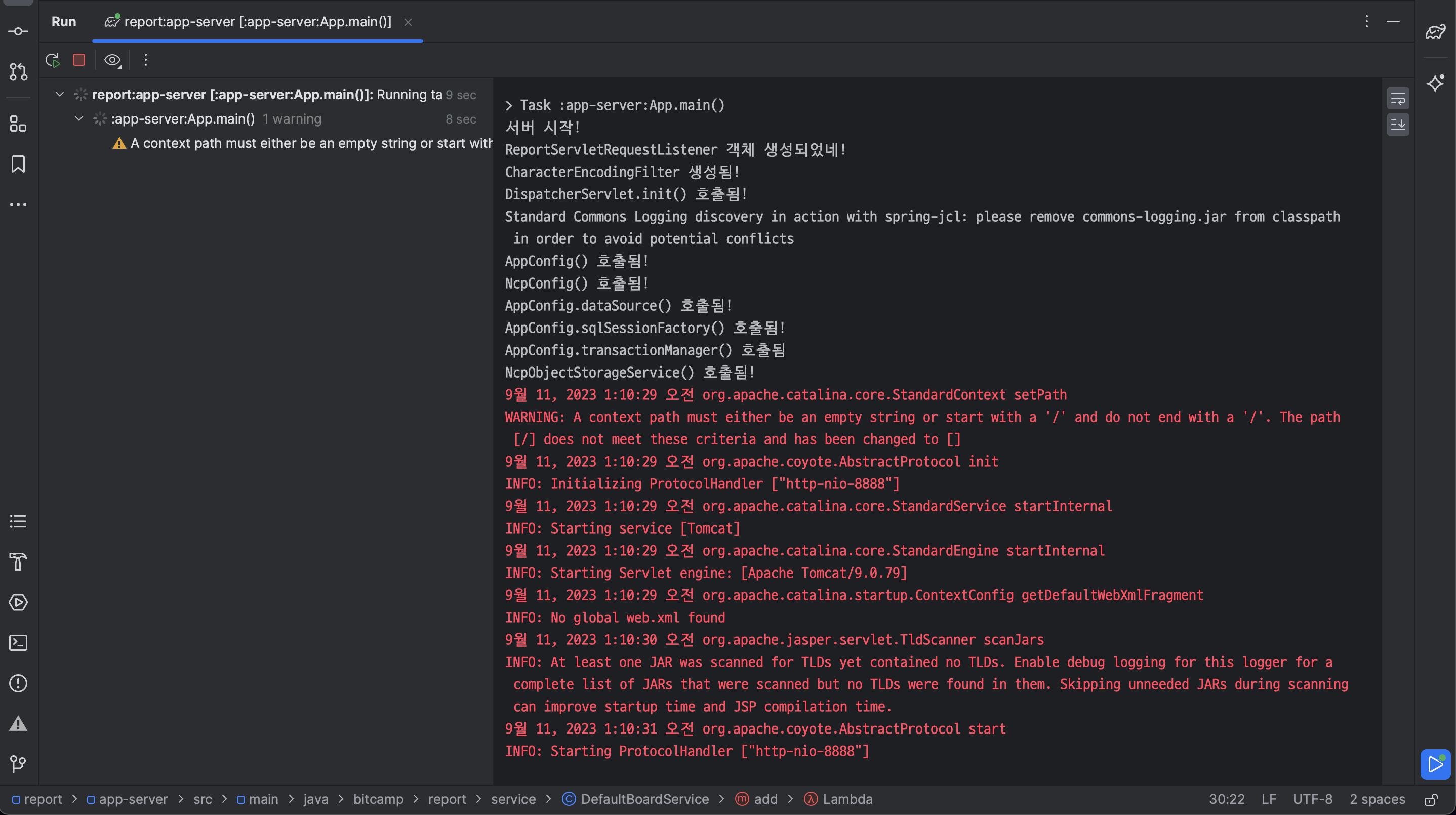Click 'DispatcherServlet.init() 호출됨!' console line
1456x815 pixels.
[x=626, y=194]
